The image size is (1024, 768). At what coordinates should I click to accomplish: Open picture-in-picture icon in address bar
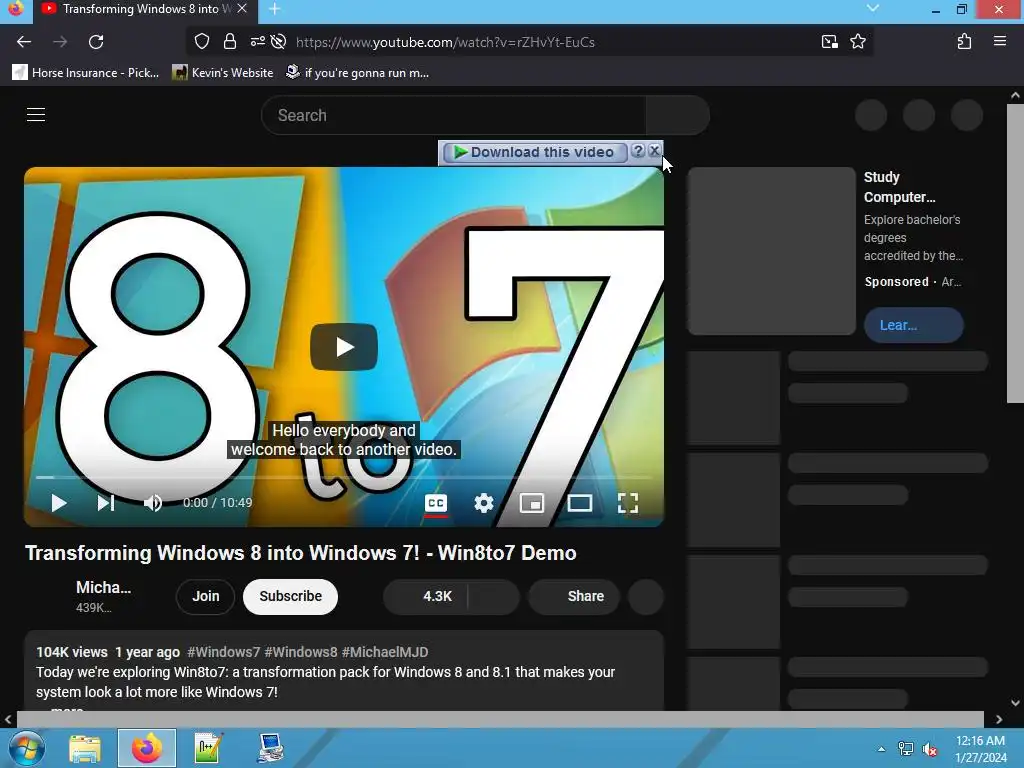click(829, 42)
